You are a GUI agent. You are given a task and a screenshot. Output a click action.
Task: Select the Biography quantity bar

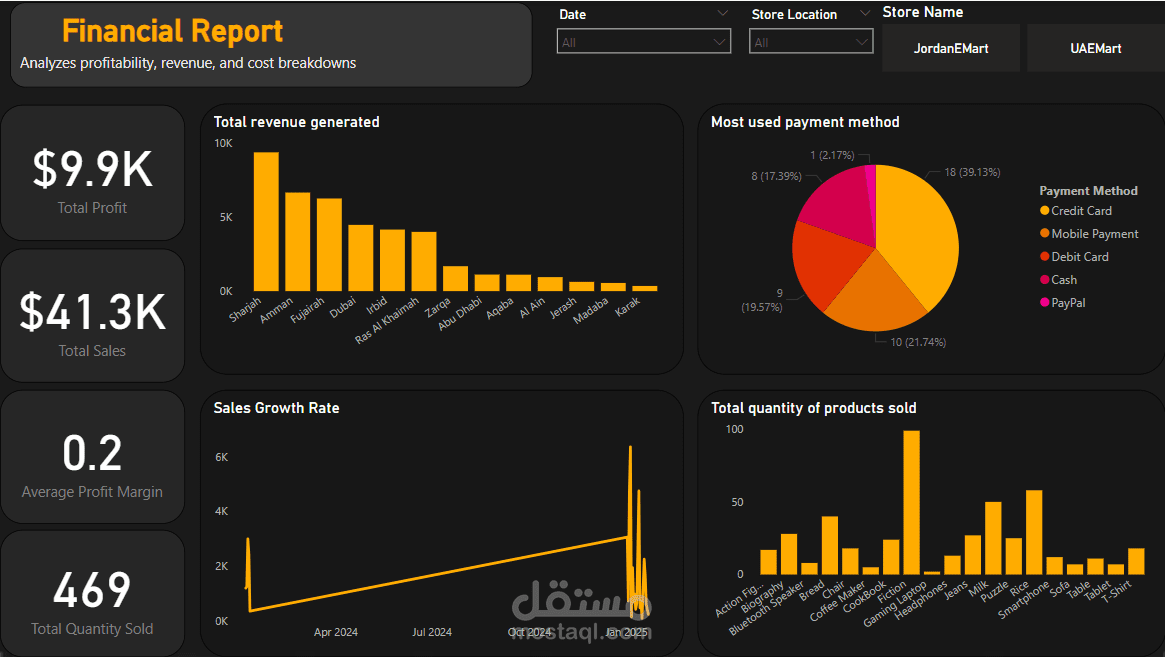pos(789,554)
